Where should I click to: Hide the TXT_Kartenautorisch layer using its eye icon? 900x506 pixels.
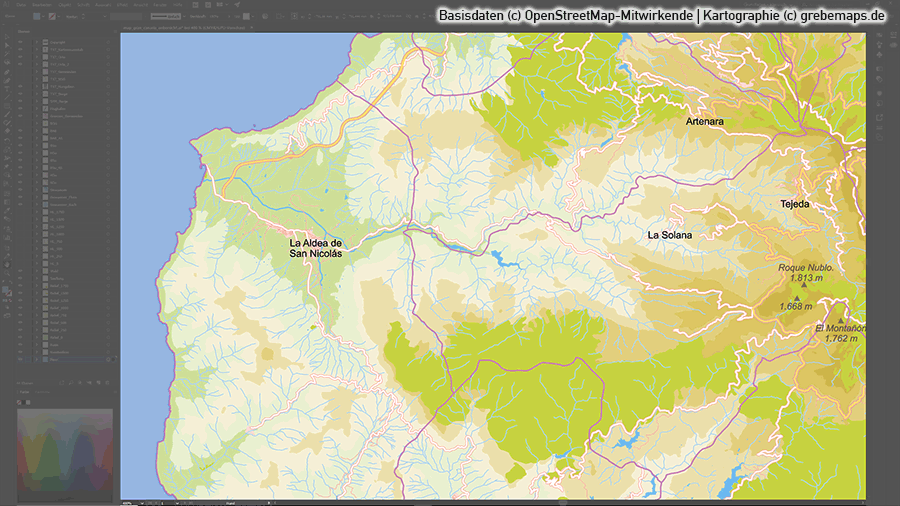(19, 50)
